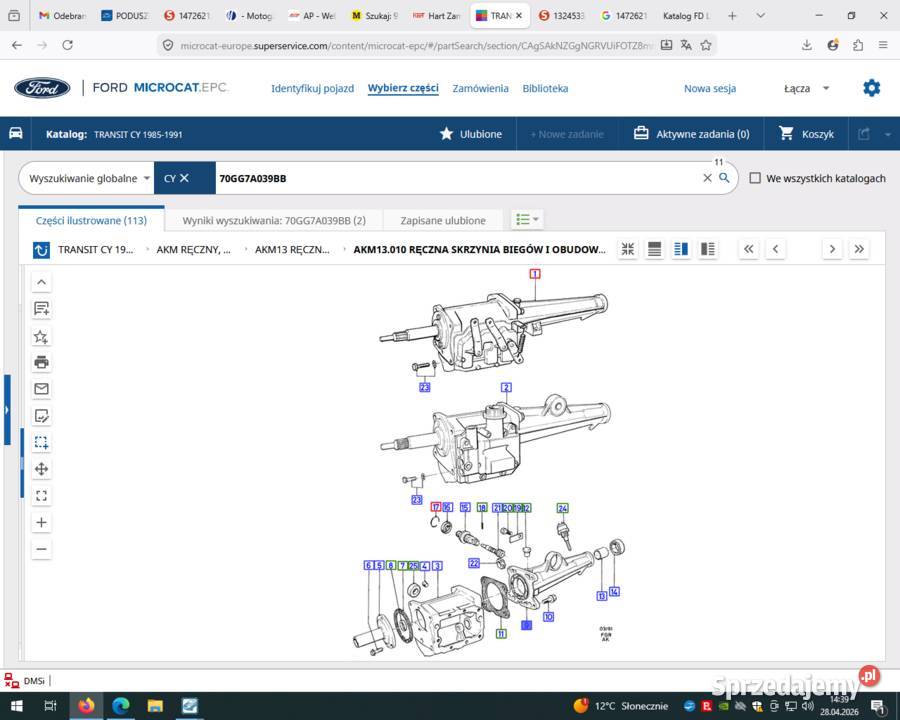Viewport: 900px width, 720px height.
Task: Toggle the split illustration/list layout view
Action: [681, 249]
